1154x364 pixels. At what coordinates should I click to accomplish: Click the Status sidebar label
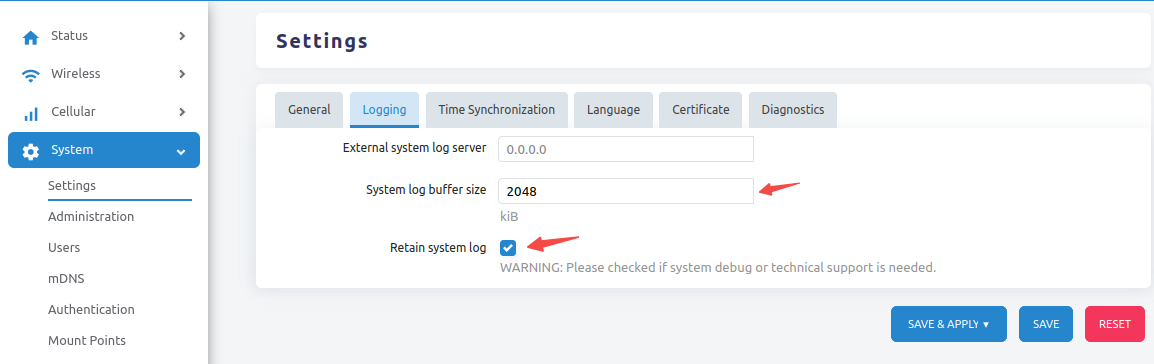[69, 36]
